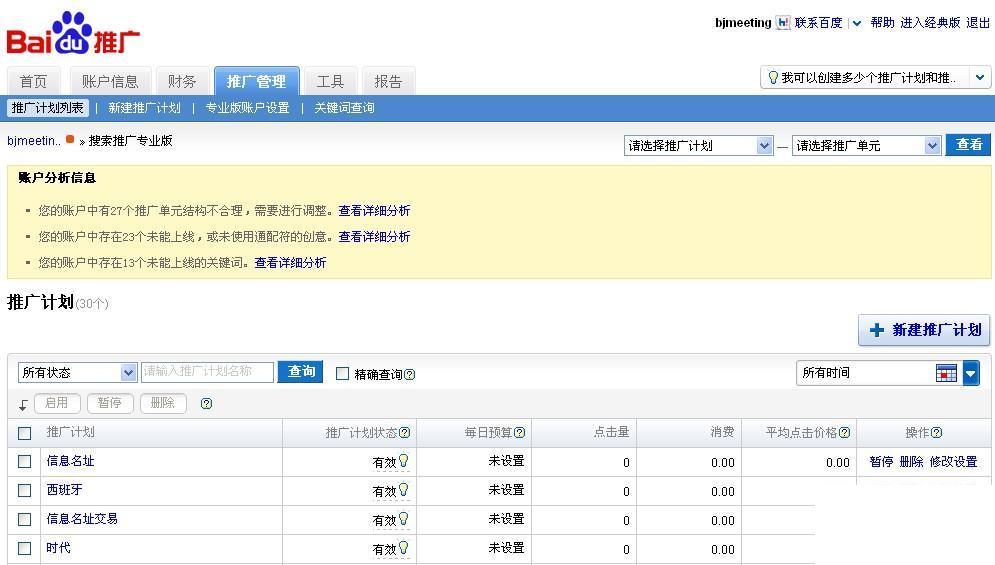Expand the help tip dropdown arrow
Screen dimensions: 995x565
pos(980,77)
